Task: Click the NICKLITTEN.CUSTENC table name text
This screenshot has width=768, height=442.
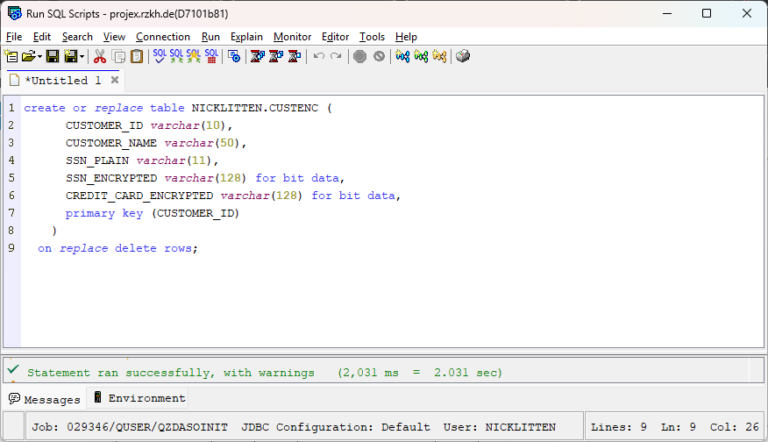Action: (255, 108)
